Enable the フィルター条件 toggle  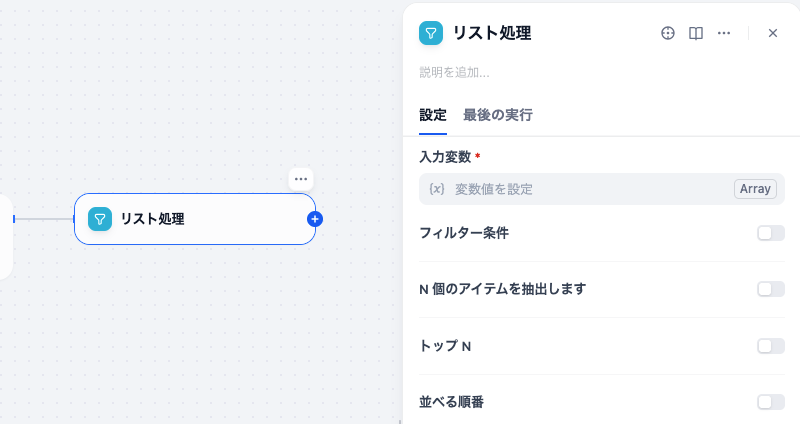pyautogui.click(x=770, y=233)
